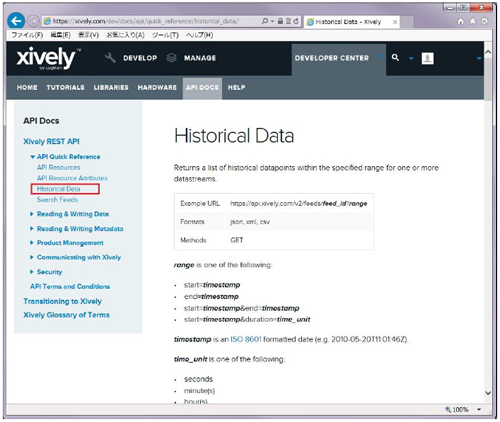Viewport: 500px width, 422px height.
Task: Go to the HARDWARE nav tab
Action: [157, 87]
